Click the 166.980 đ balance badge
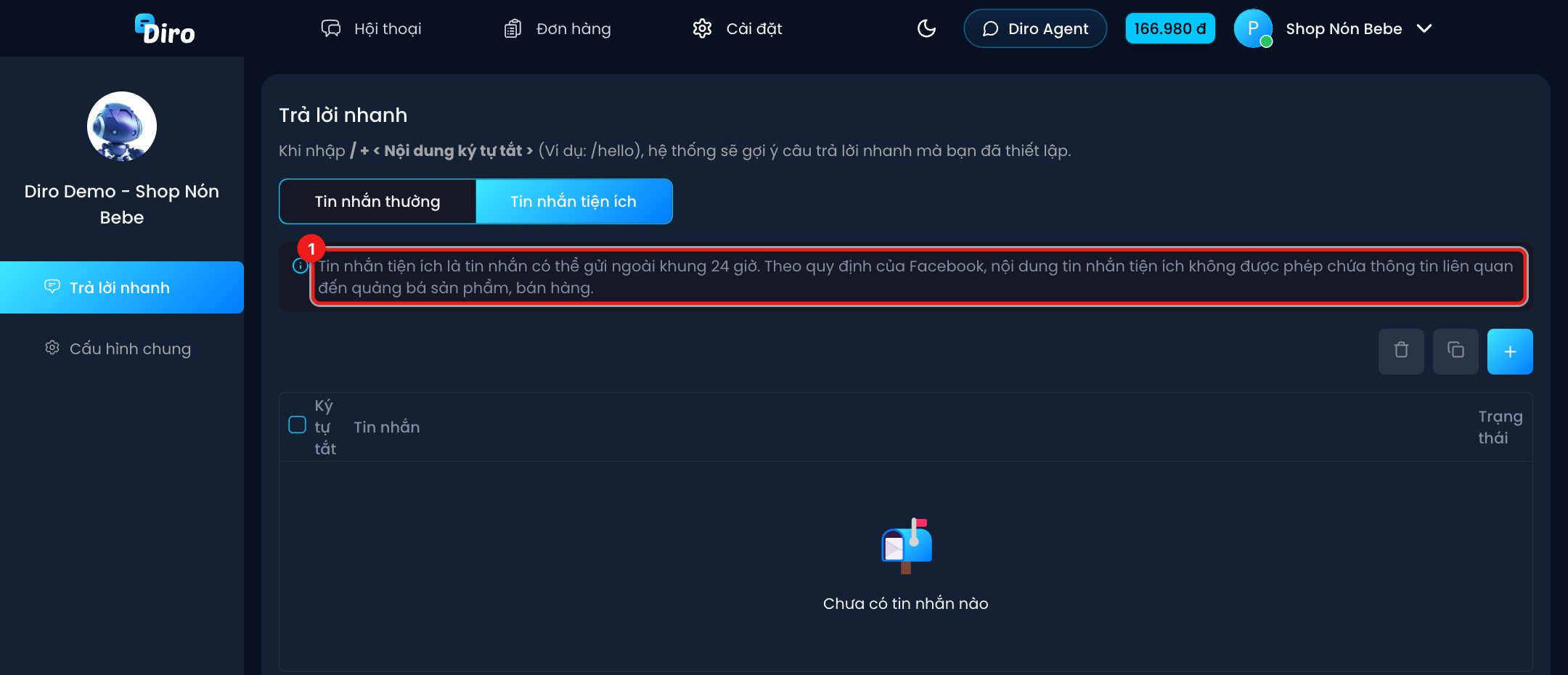Image resolution: width=1568 pixels, height=675 pixels. point(1170,28)
